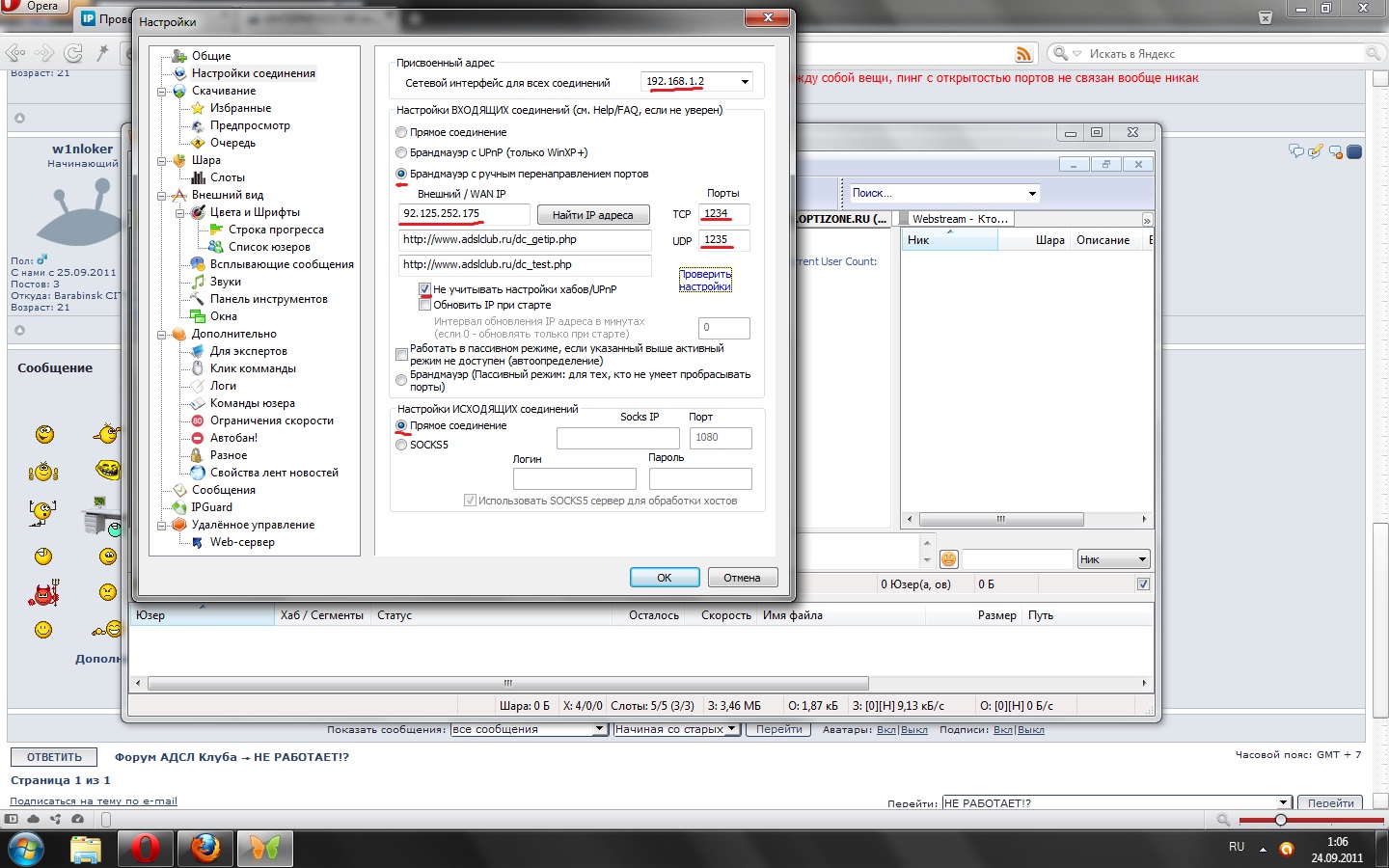Click the Web-сервер icon in settings tree

[x=198, y=542]
